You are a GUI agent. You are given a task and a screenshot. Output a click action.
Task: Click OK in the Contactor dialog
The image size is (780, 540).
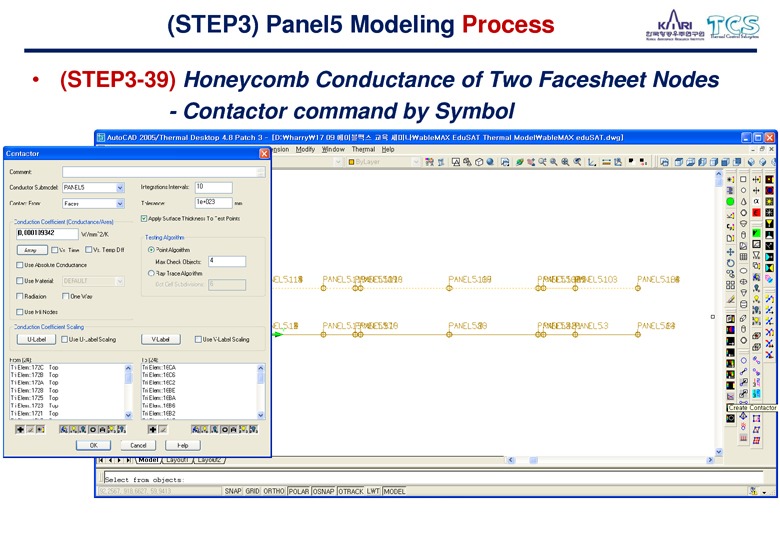94,445
